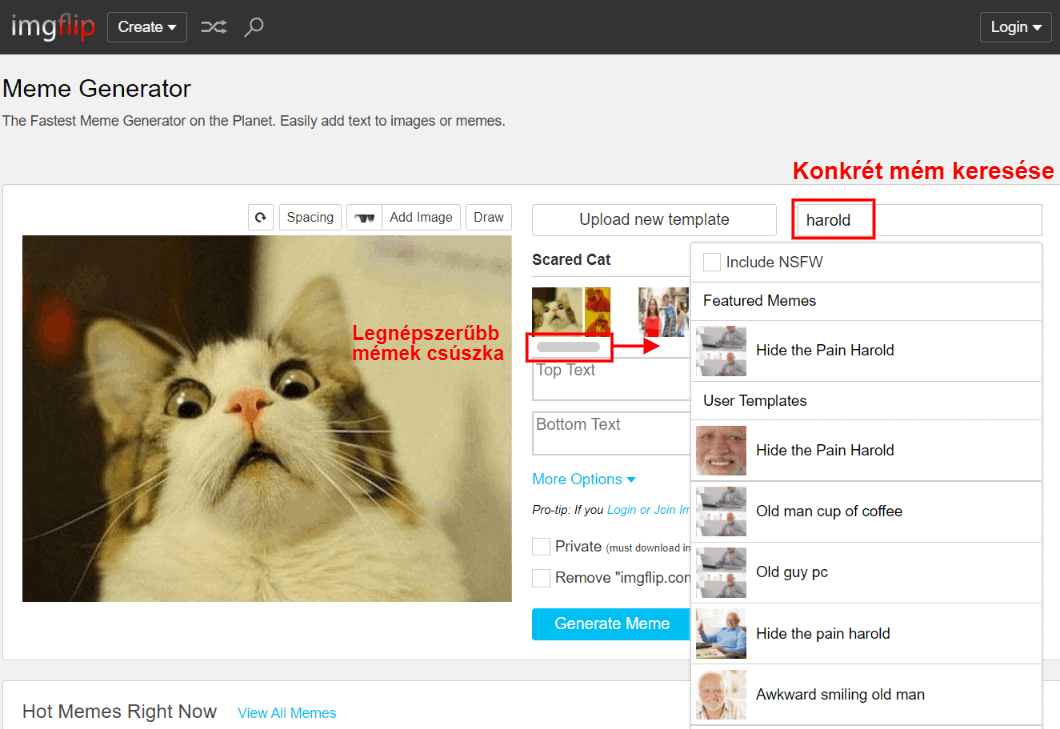Expand the Login dropdown
Screen dimensions: 1060x729
click(x=1016, y=27)
